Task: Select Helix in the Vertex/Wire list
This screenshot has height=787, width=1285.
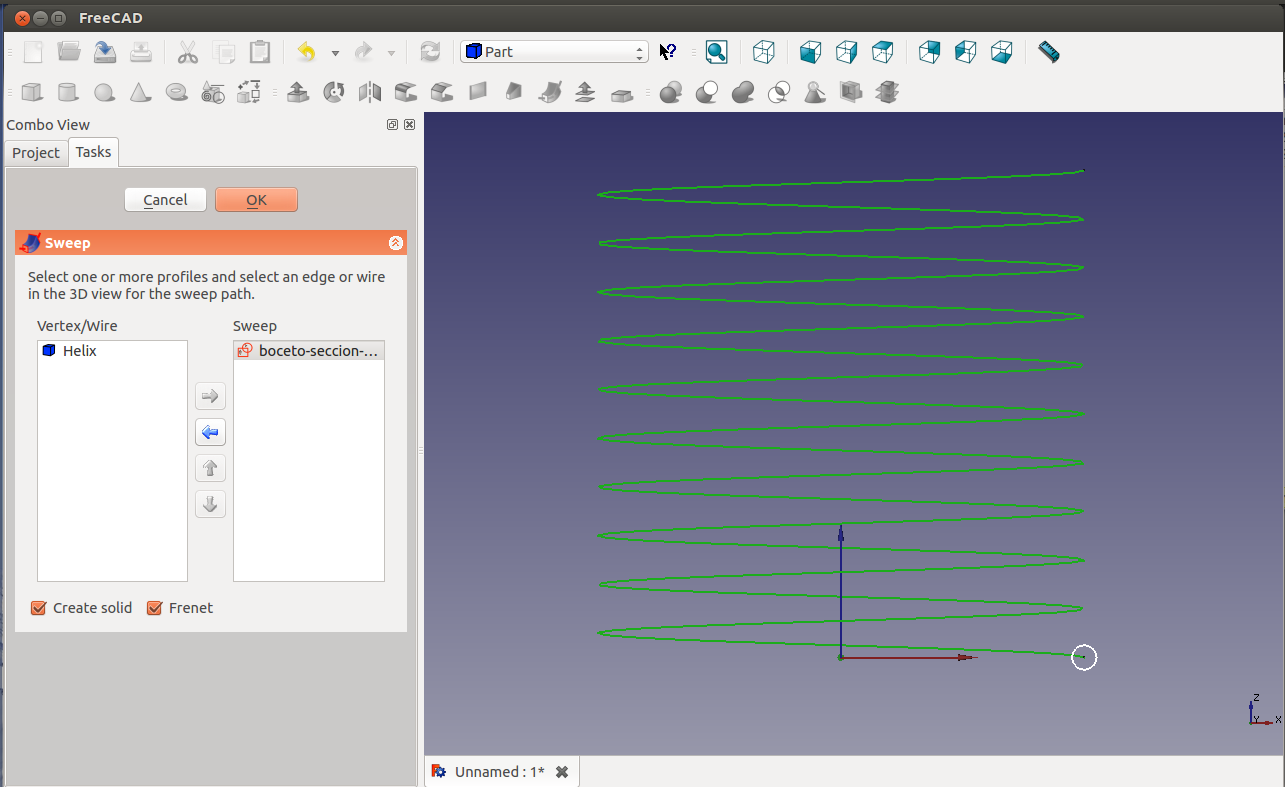Action: coord(79,351)
